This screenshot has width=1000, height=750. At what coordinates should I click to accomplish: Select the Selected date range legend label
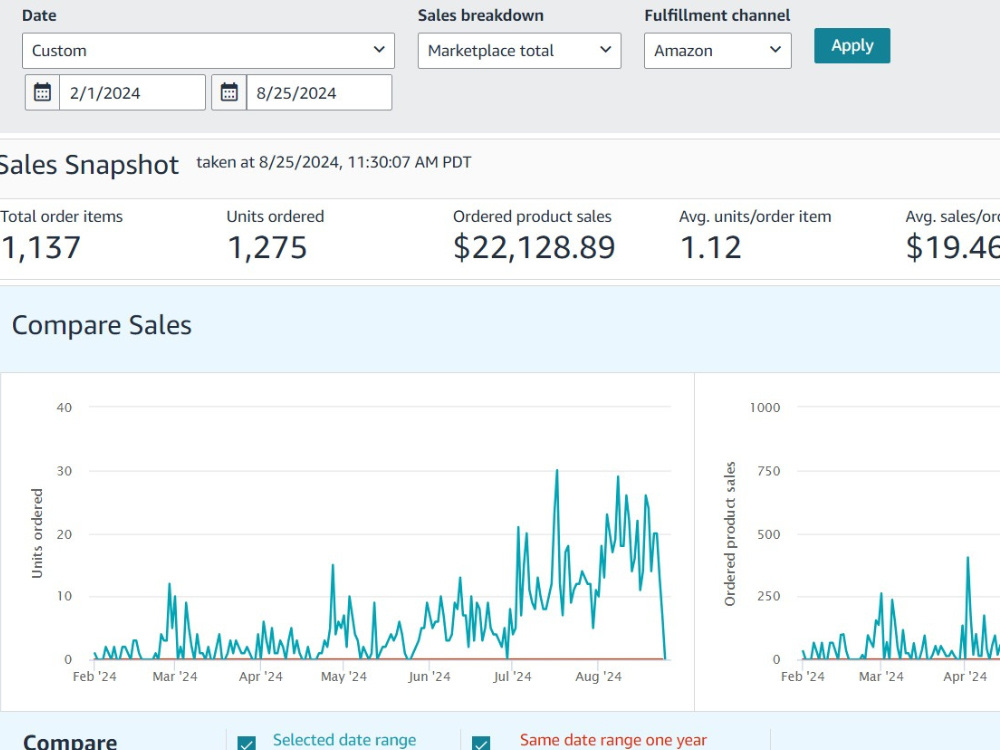pyautogui.click(x=344, y=740)
